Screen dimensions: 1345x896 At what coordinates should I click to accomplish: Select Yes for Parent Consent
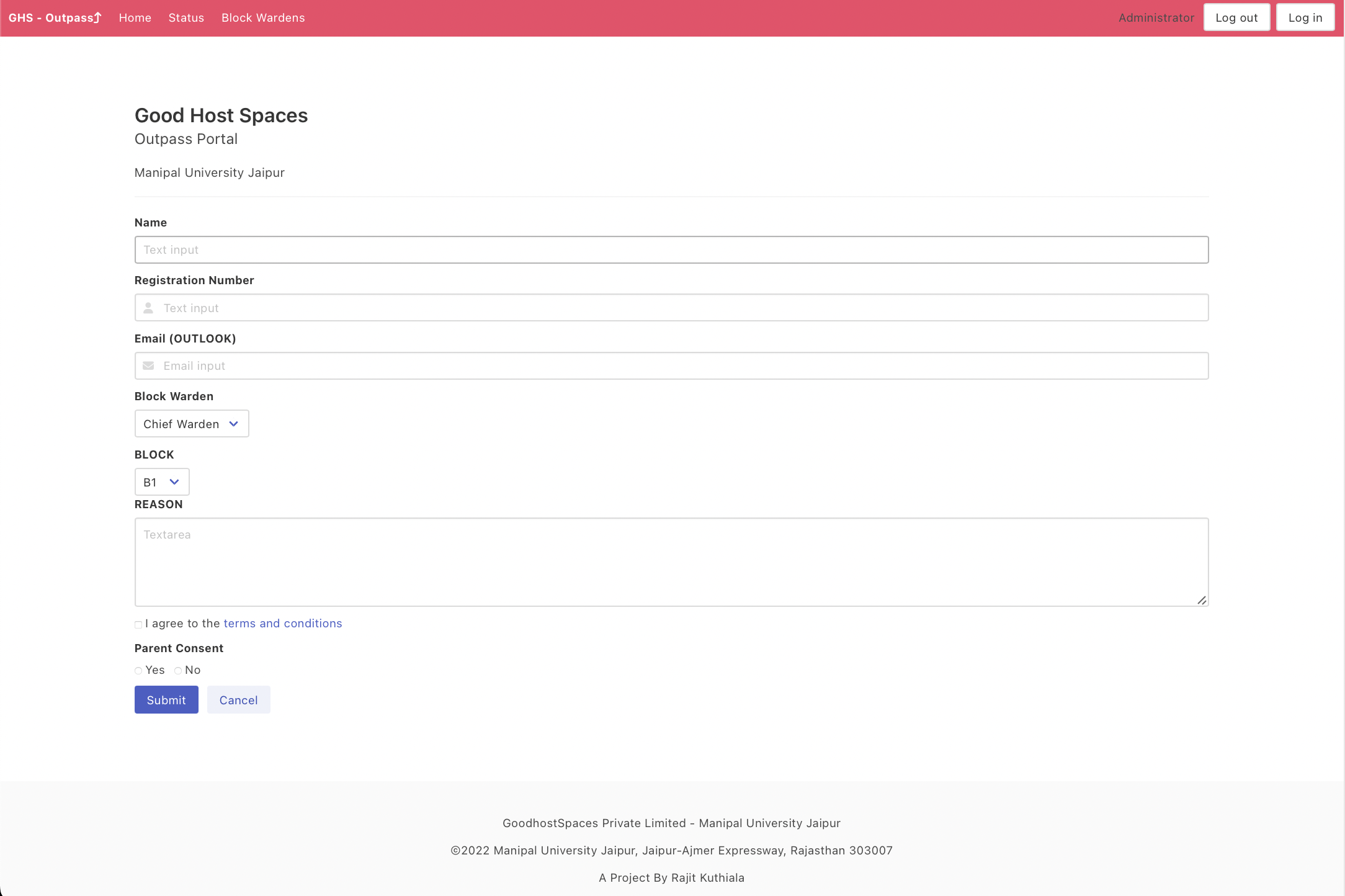click(138, 671)
